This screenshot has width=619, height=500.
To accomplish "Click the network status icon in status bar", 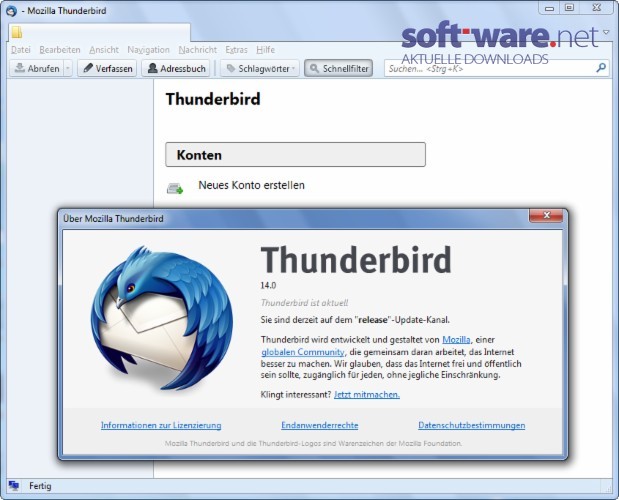I will pos(14,486).
